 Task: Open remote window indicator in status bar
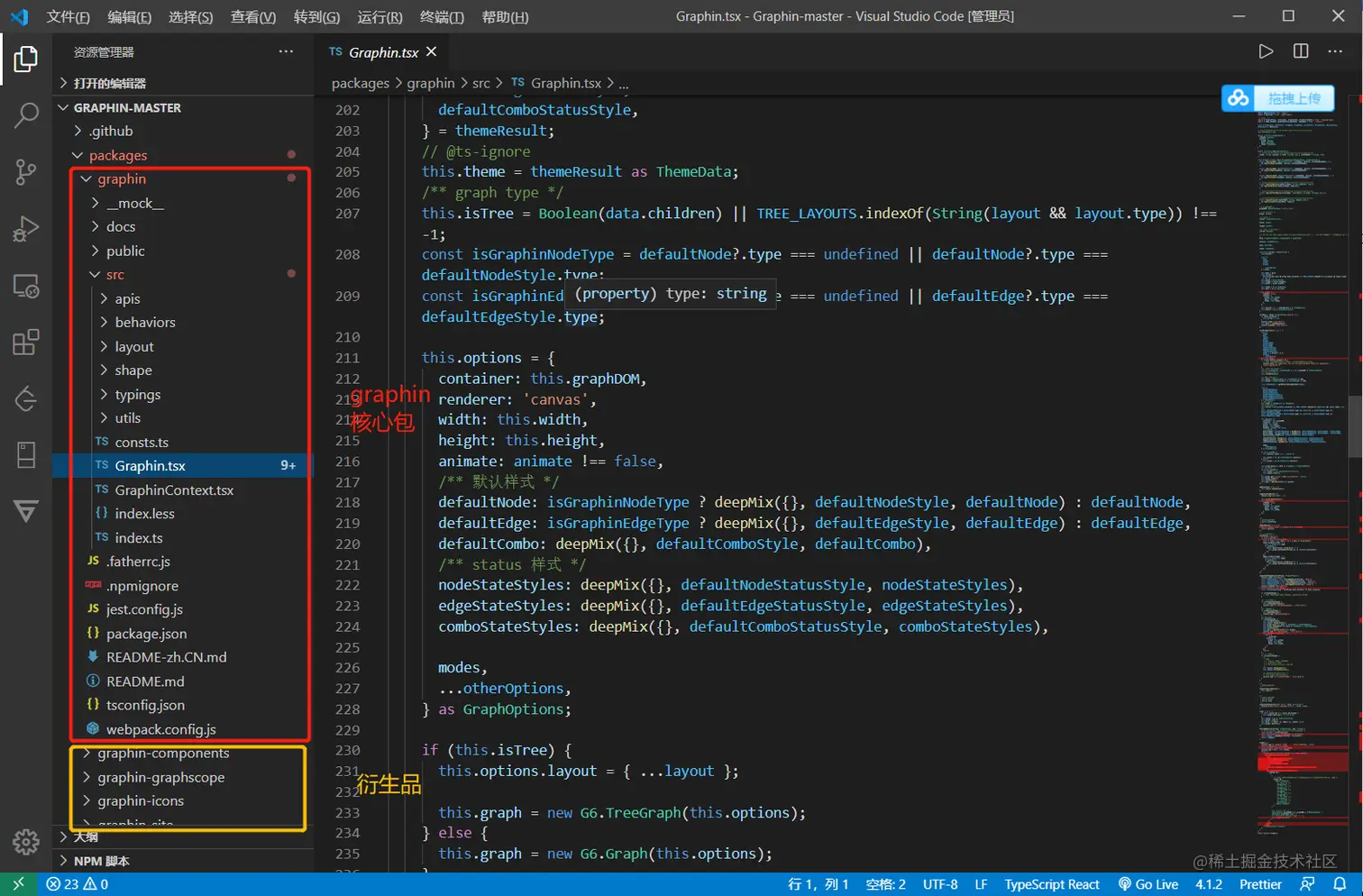pos(18,884)
